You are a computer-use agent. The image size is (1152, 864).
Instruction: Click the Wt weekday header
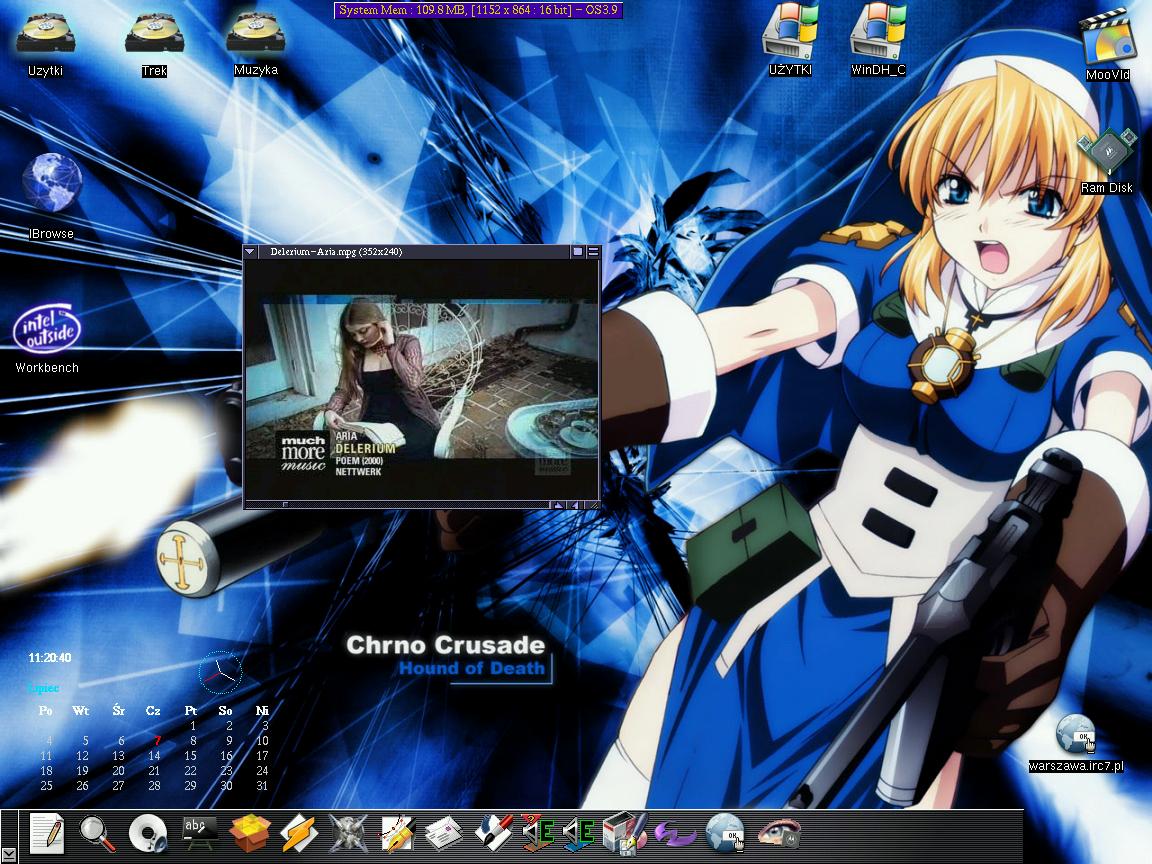[81, 710]
